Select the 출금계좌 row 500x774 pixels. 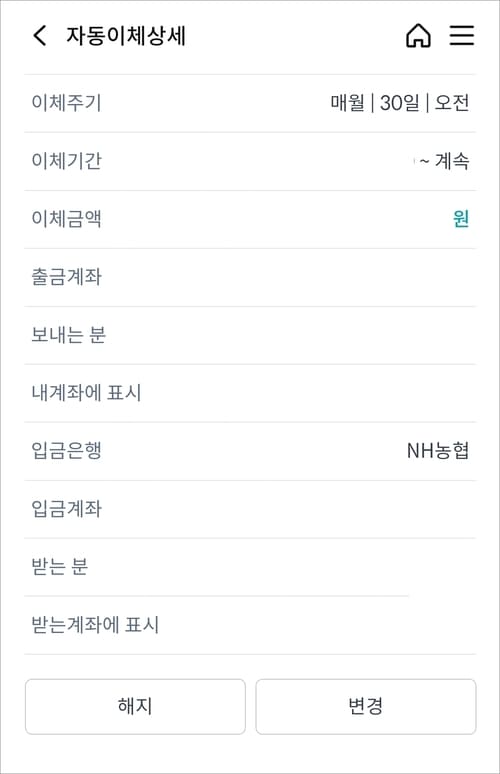pyautogui.click(x=250, y=277)
